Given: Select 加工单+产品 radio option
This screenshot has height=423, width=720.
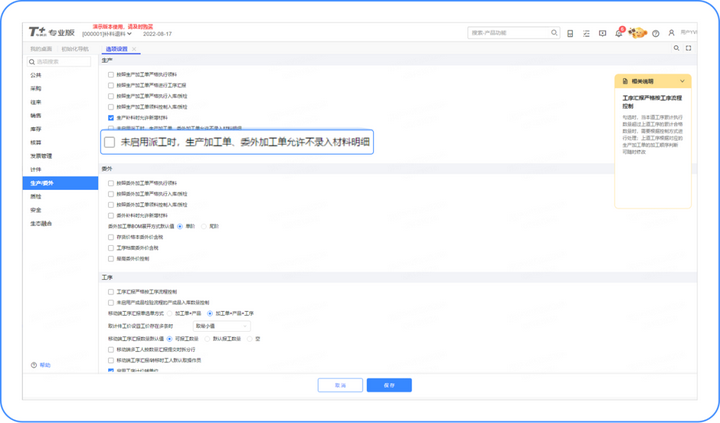Looking at the screenshot, I should pos(169,314).
